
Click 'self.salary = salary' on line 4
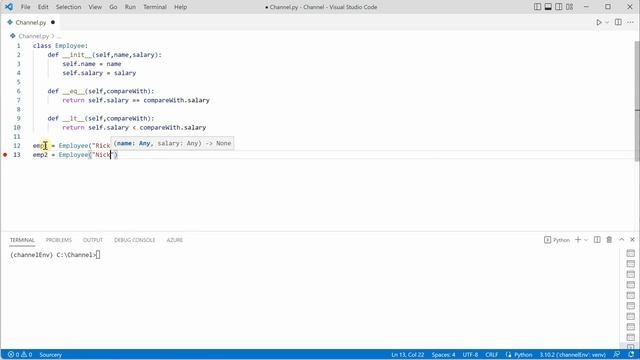click(99, 73)
